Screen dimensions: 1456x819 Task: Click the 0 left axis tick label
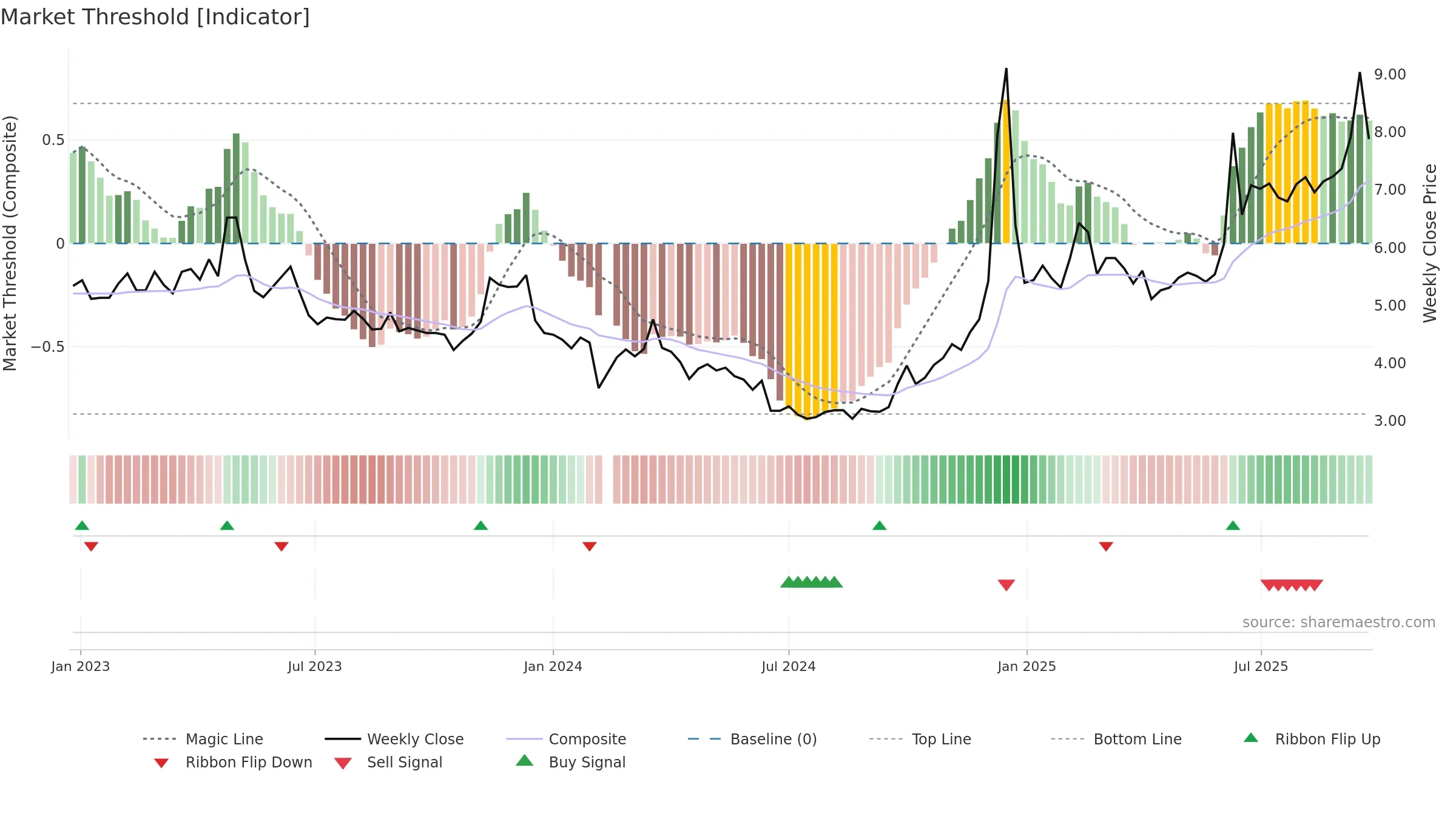[60, 243]
